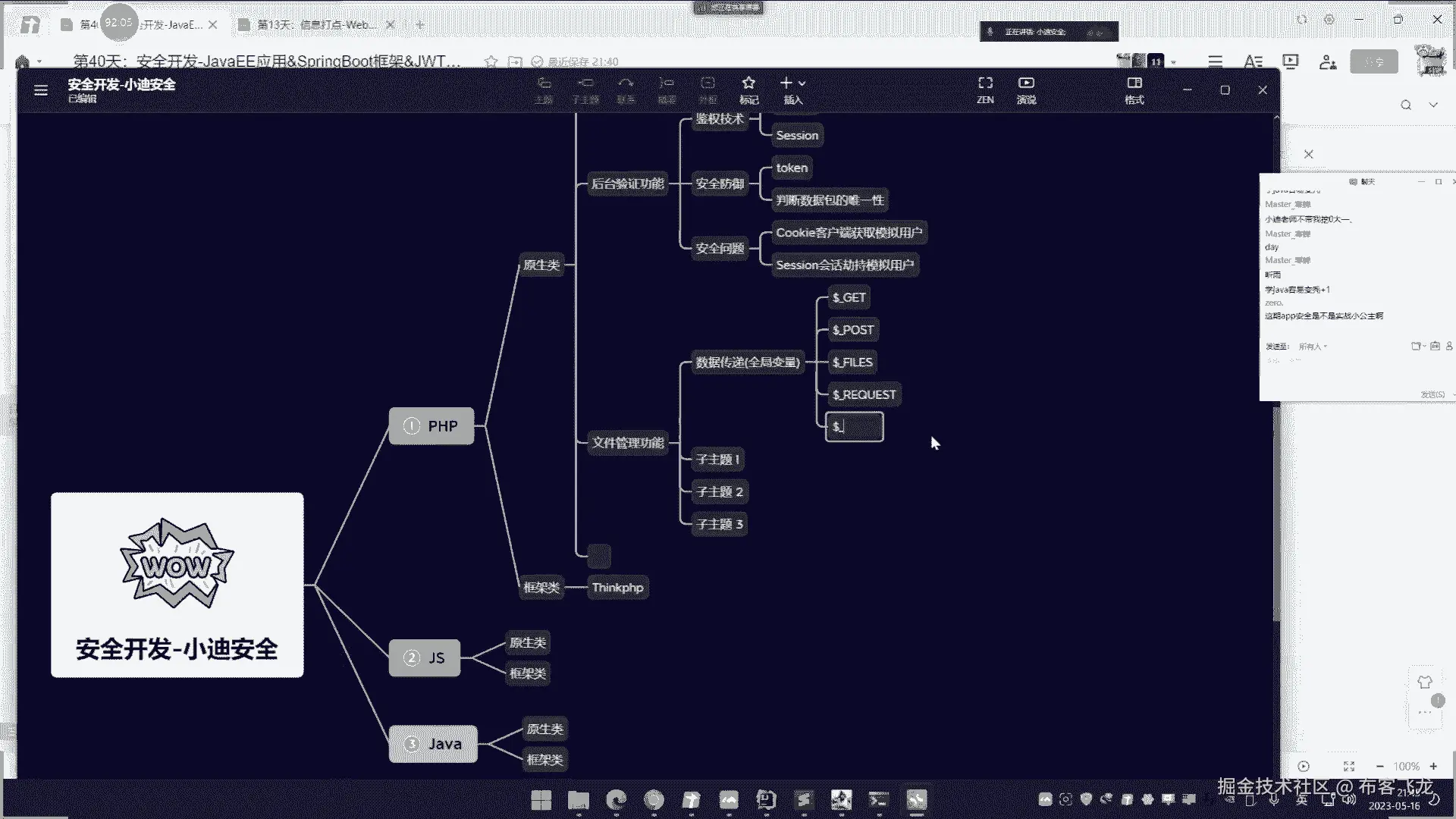Viewport: 1456px width, 819px height.
Task: Enter ZEN fullscreen mode
Action: click(x=985, y=89)
